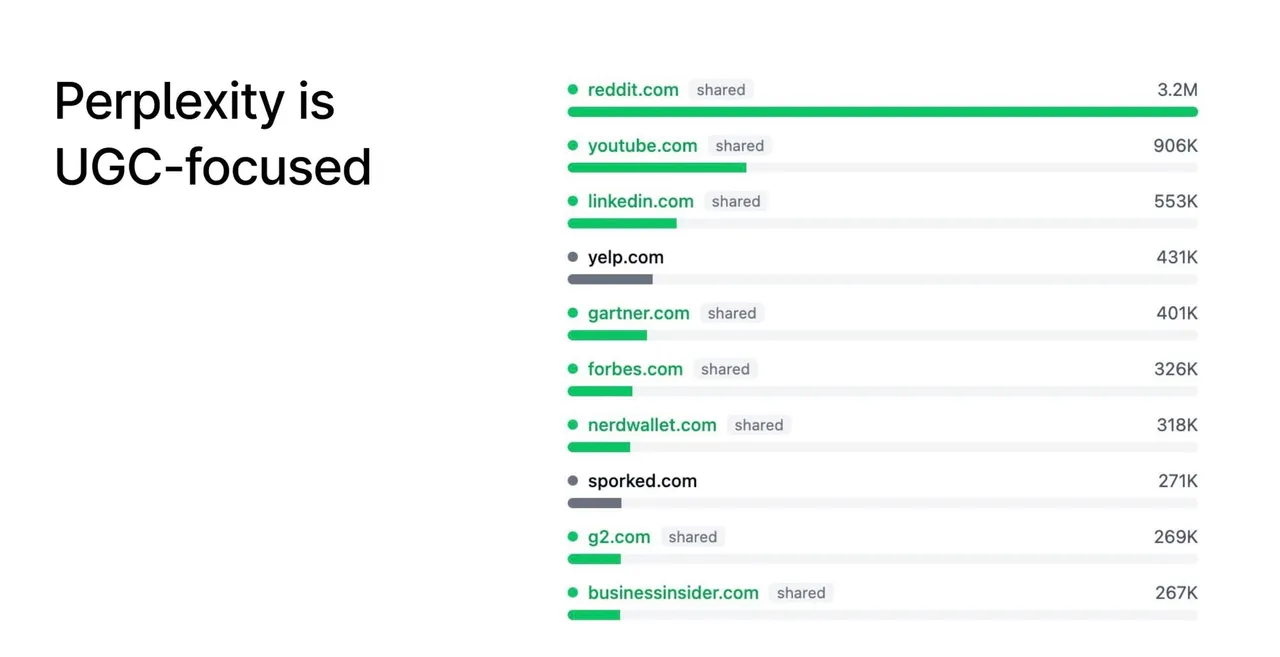1280x657 pixels.
Task: Click the 3.2M count for reddit.com
Action: pyautogui.click(x=1177, y=90)
